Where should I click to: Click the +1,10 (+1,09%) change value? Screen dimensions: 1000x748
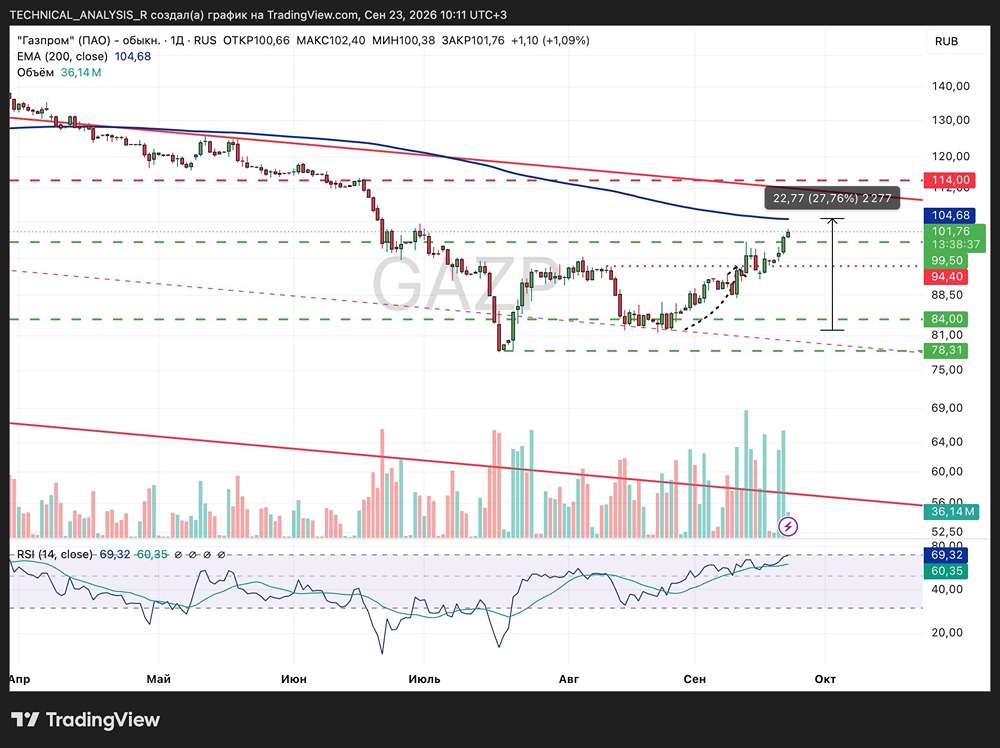550,40
